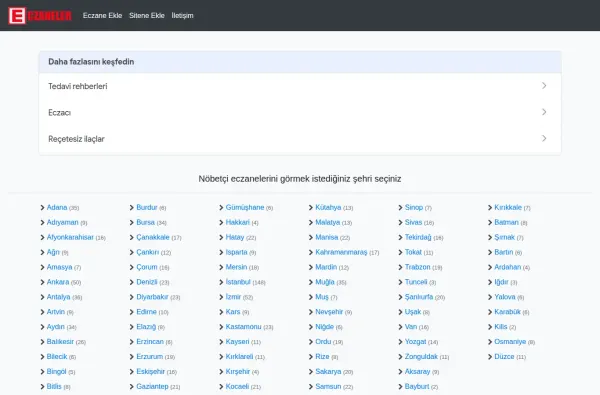600x395 pixels.
Task: Select the city Kayseri
Action: [x=237, y=342]
